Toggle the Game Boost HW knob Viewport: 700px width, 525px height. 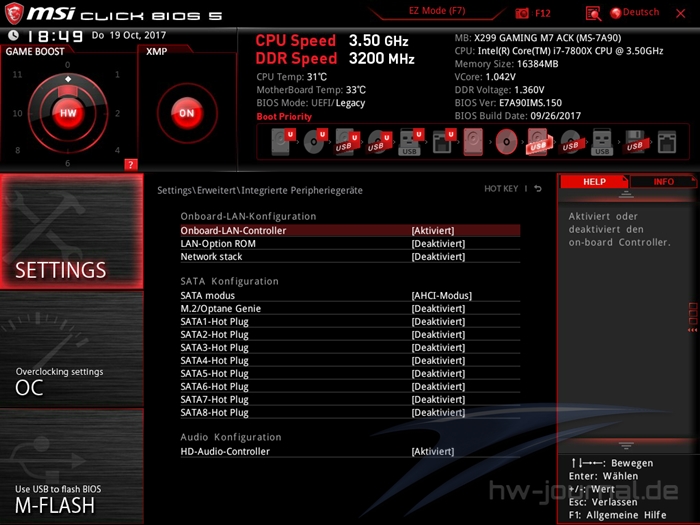68,113
